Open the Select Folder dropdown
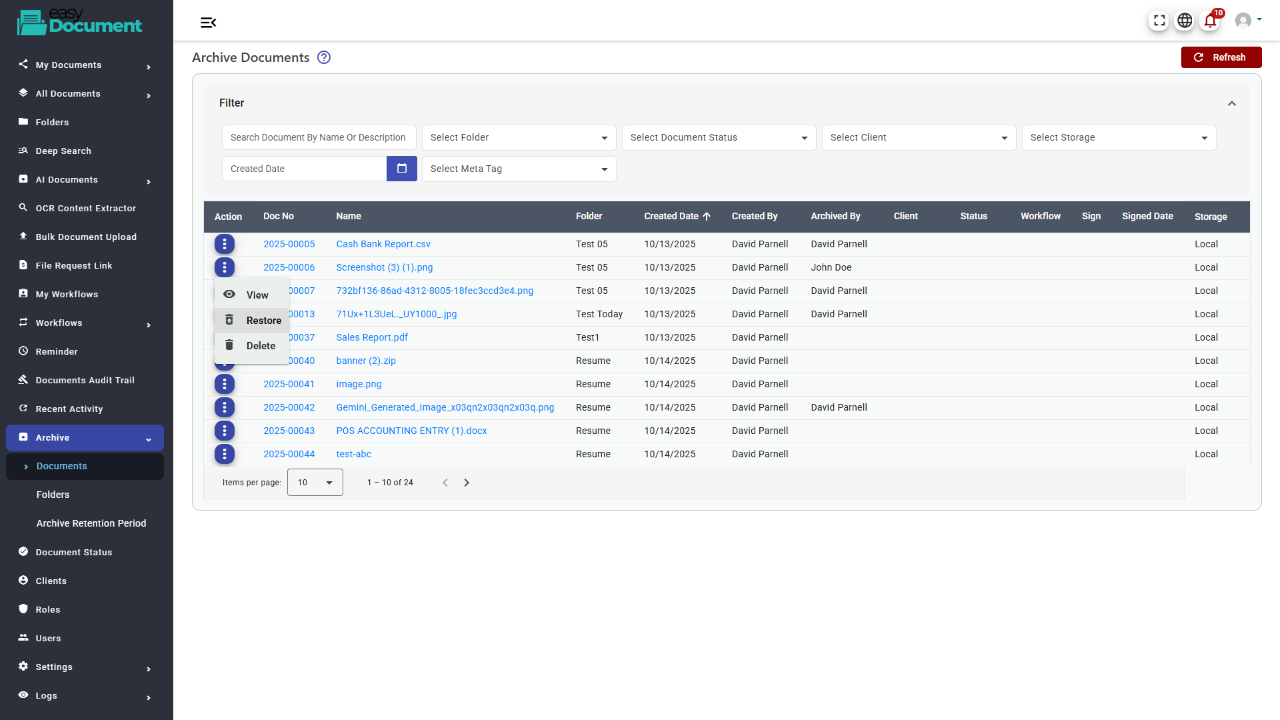 [x=519, y=138]
